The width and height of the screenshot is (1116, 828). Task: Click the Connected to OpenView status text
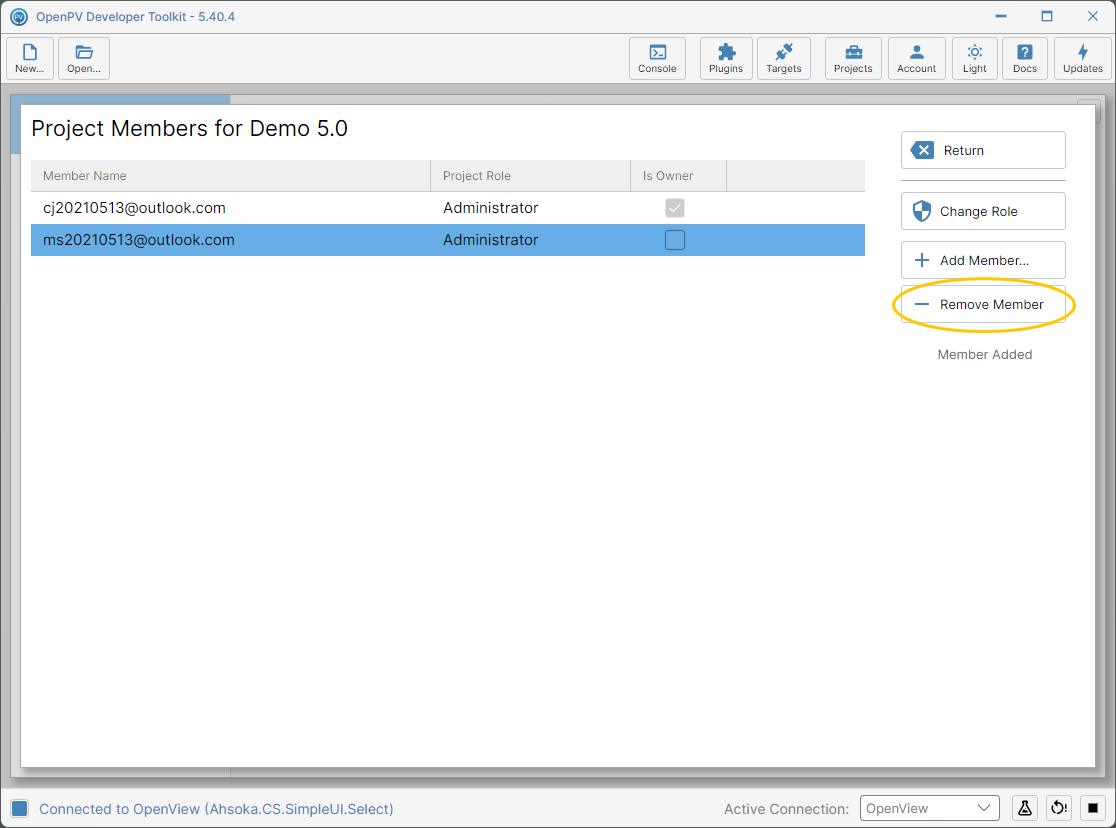pos(216,809)
